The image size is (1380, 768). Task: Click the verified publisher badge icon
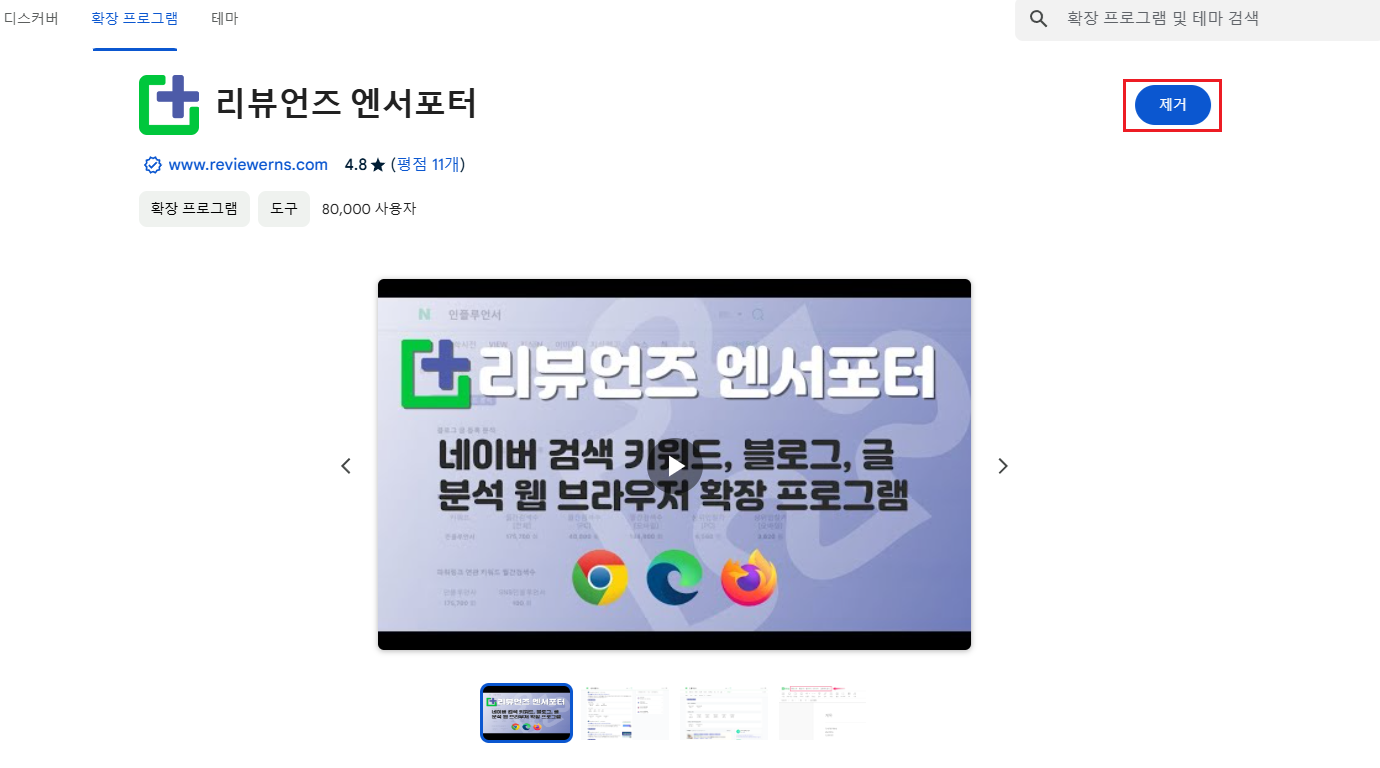click(153, 165)
